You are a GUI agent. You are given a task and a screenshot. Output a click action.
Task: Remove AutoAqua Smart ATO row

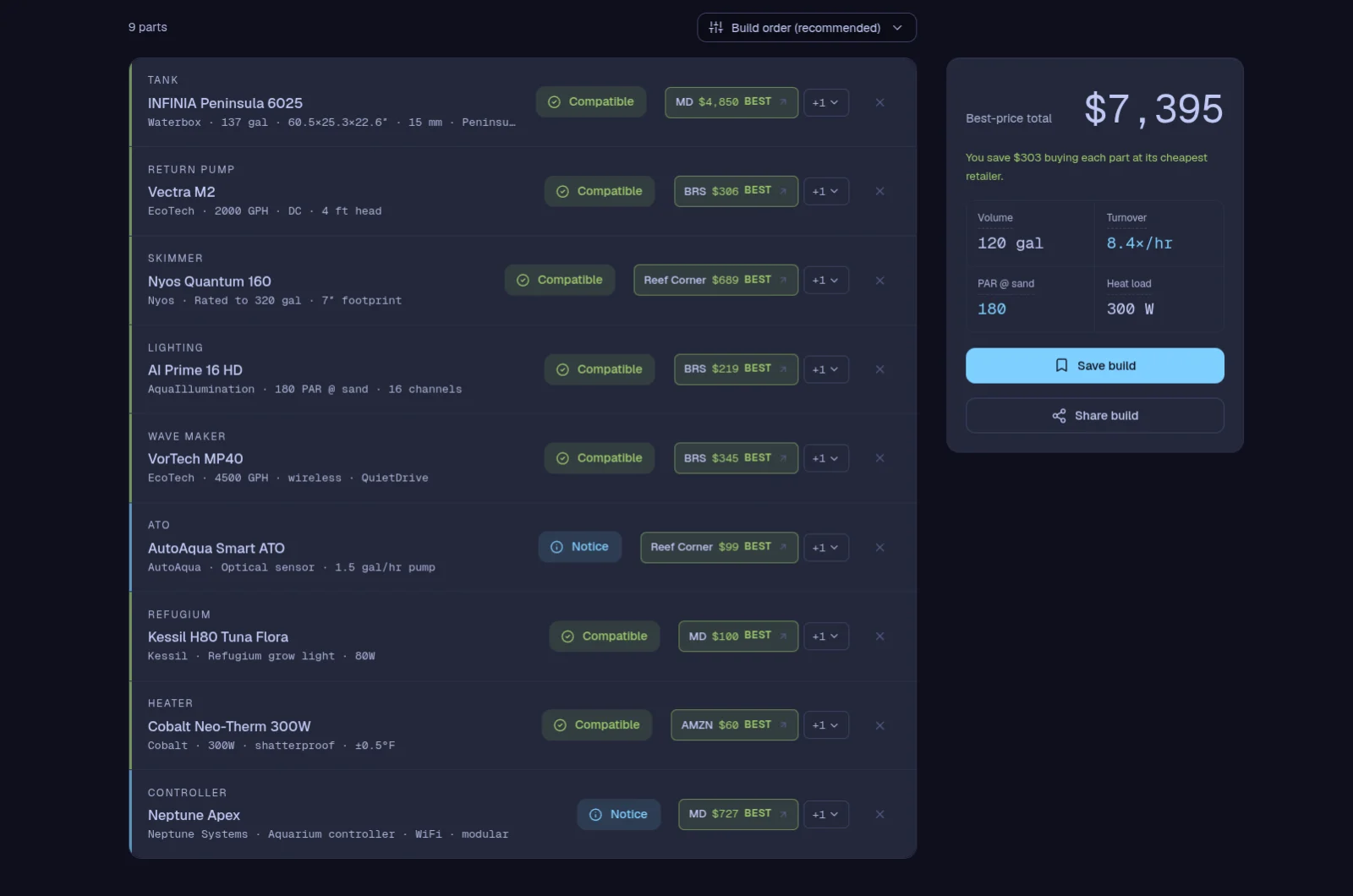coord(879,548)
